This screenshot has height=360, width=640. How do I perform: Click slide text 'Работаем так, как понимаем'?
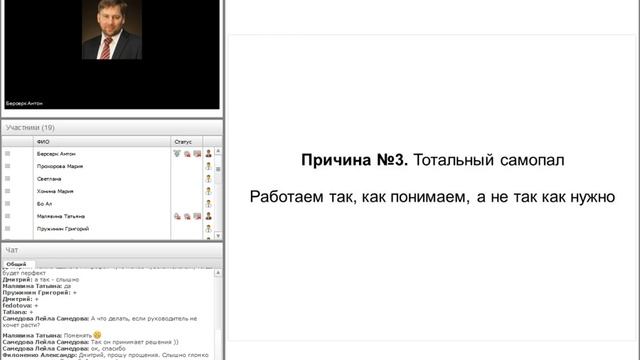358,197
